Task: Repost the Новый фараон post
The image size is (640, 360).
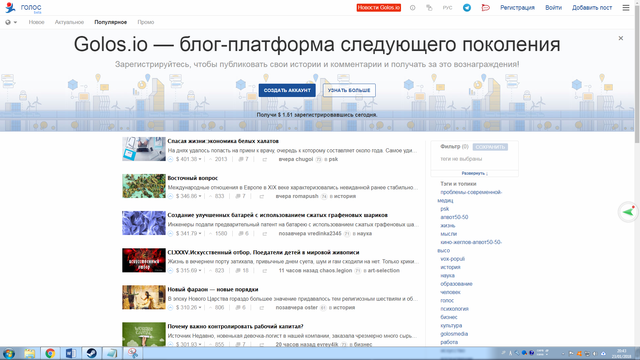Action: tap(262, 308)
